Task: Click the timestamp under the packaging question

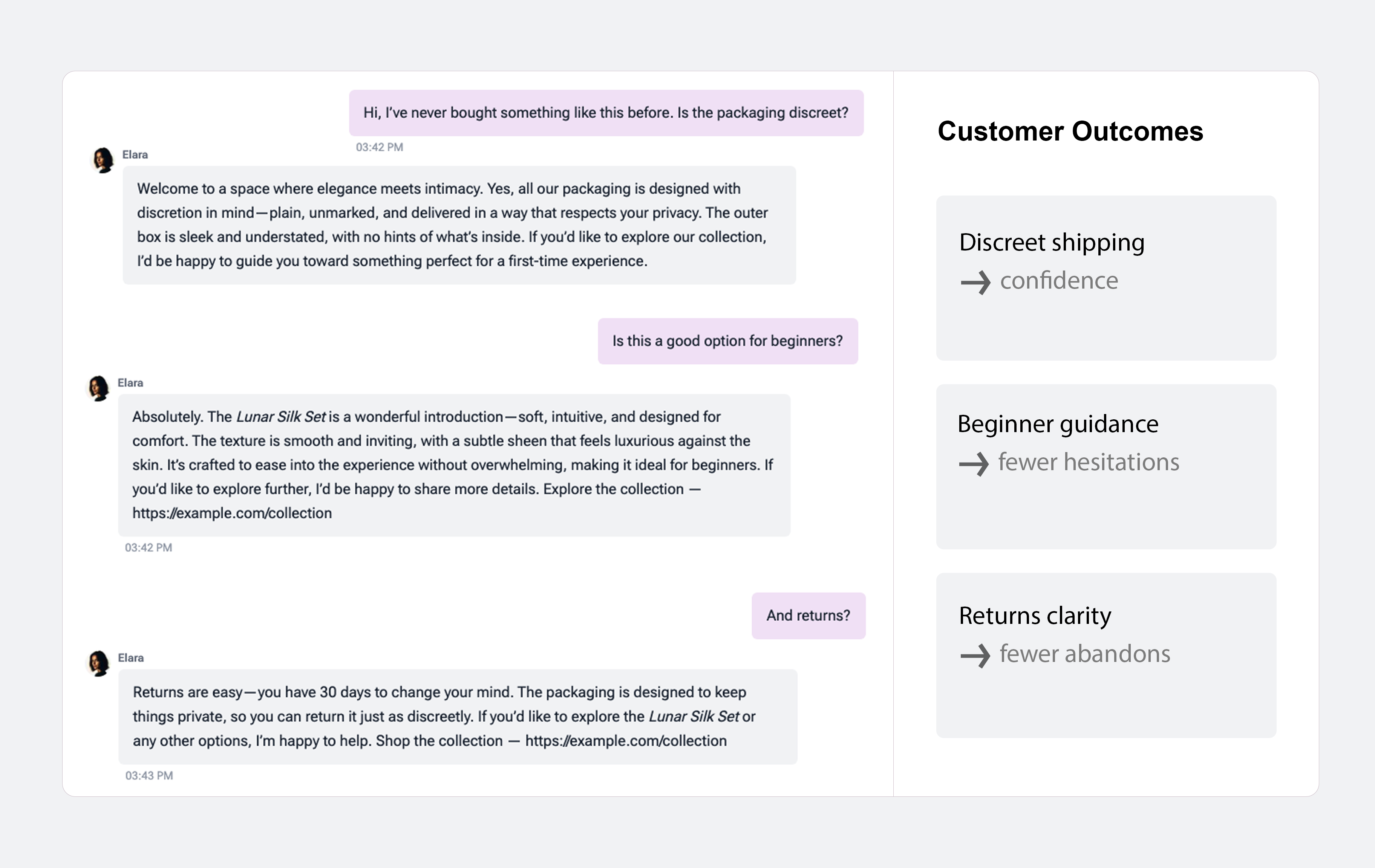Action: (x=379, y=147)
